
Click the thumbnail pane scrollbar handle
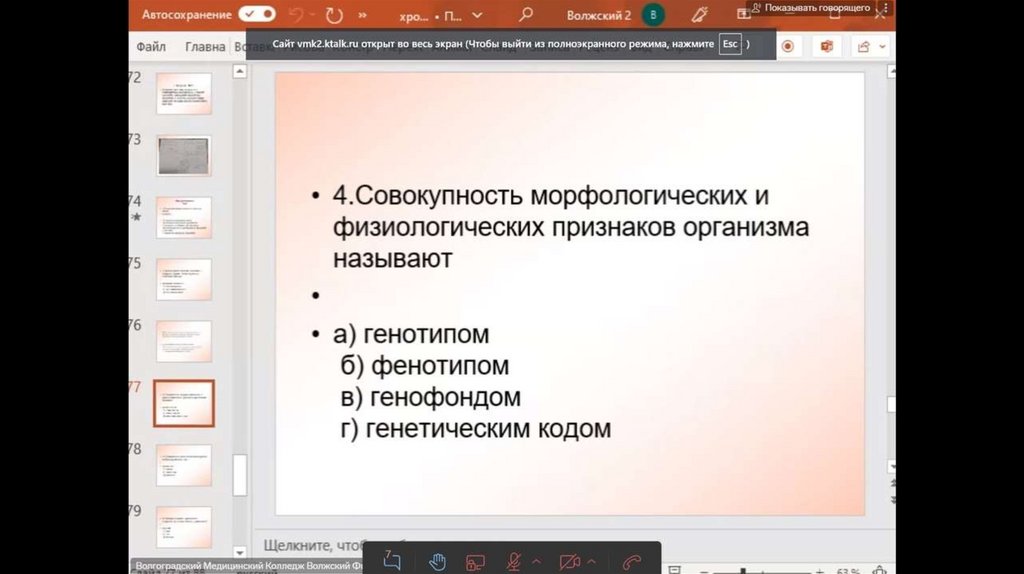click(240, 475)
